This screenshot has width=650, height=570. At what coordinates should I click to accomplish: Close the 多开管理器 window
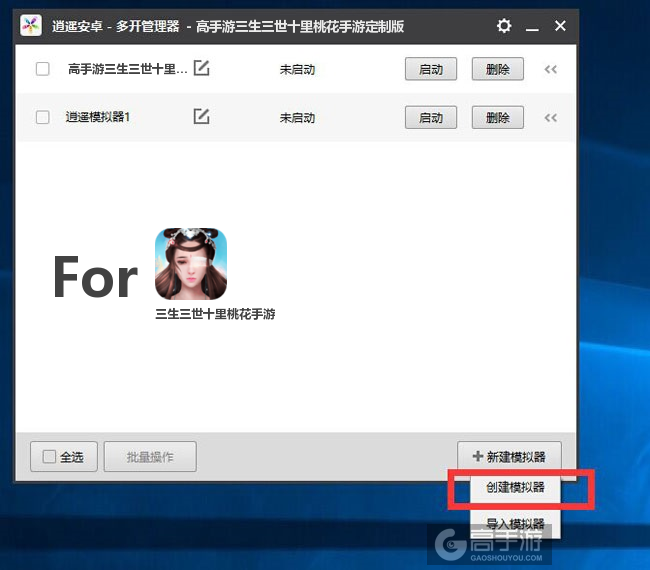click(x=560, y=26)
